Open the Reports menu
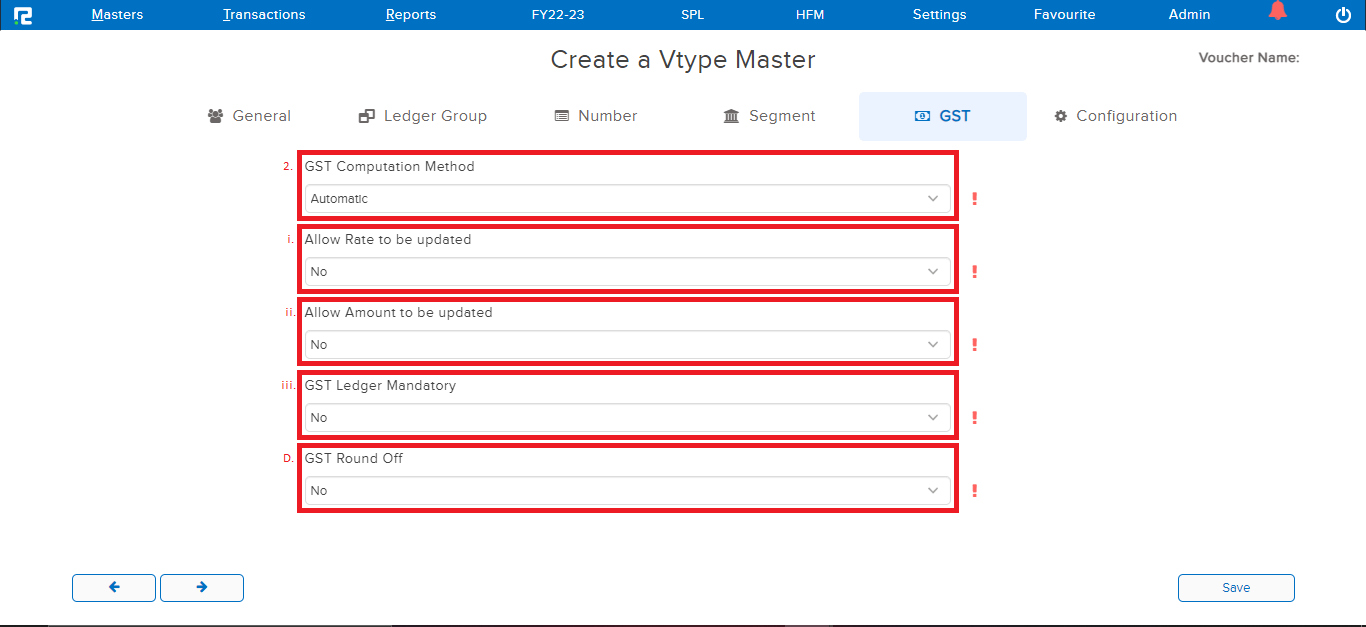Screen dimensions: 1366x627 click(x=411, y=15)
